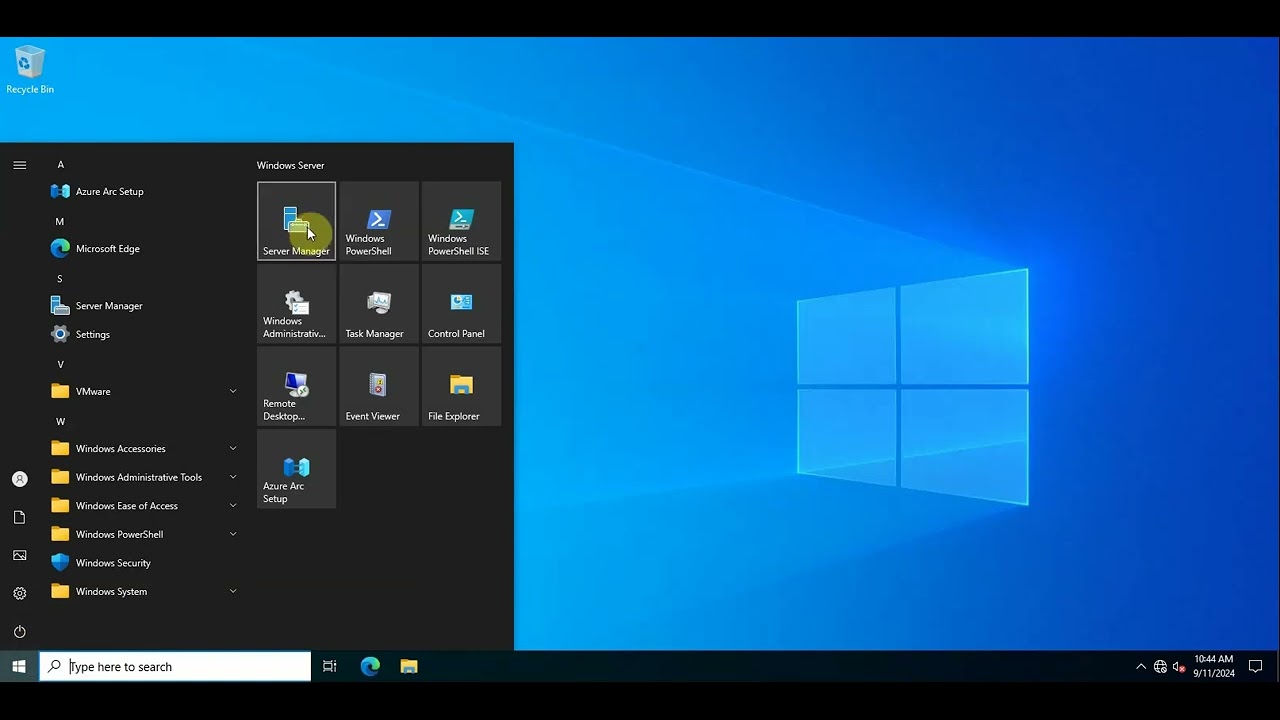Image resolution: width=1280 pixels, height=720 pixels.
Task: Open the Documents icon in Start sidebar
Action: click(x=20, y=517)
